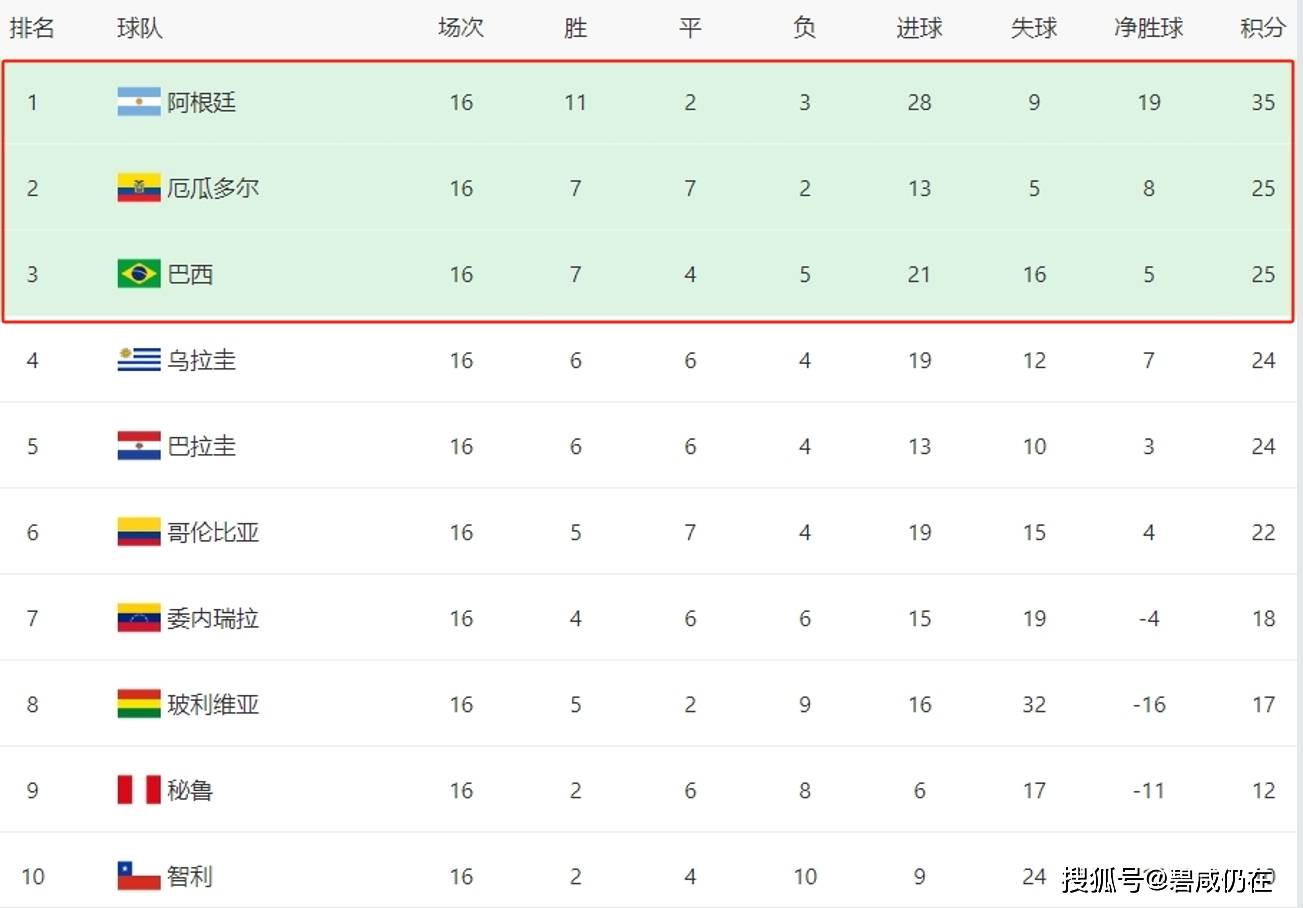1303x908 pixels.
Task: Select the 排名 column header
Action: [32, 28]
